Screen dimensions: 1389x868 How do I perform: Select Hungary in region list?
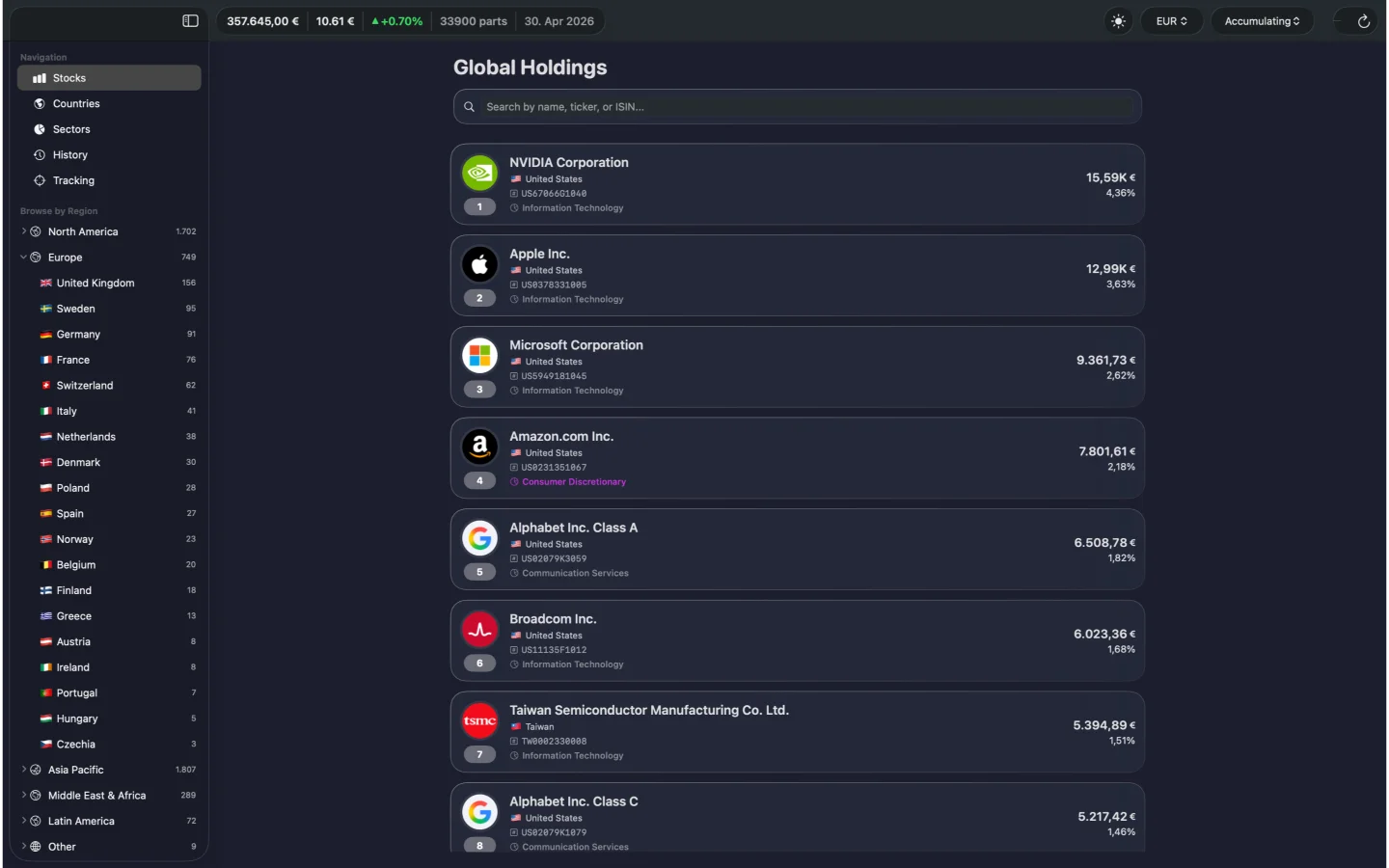point(109,719)
